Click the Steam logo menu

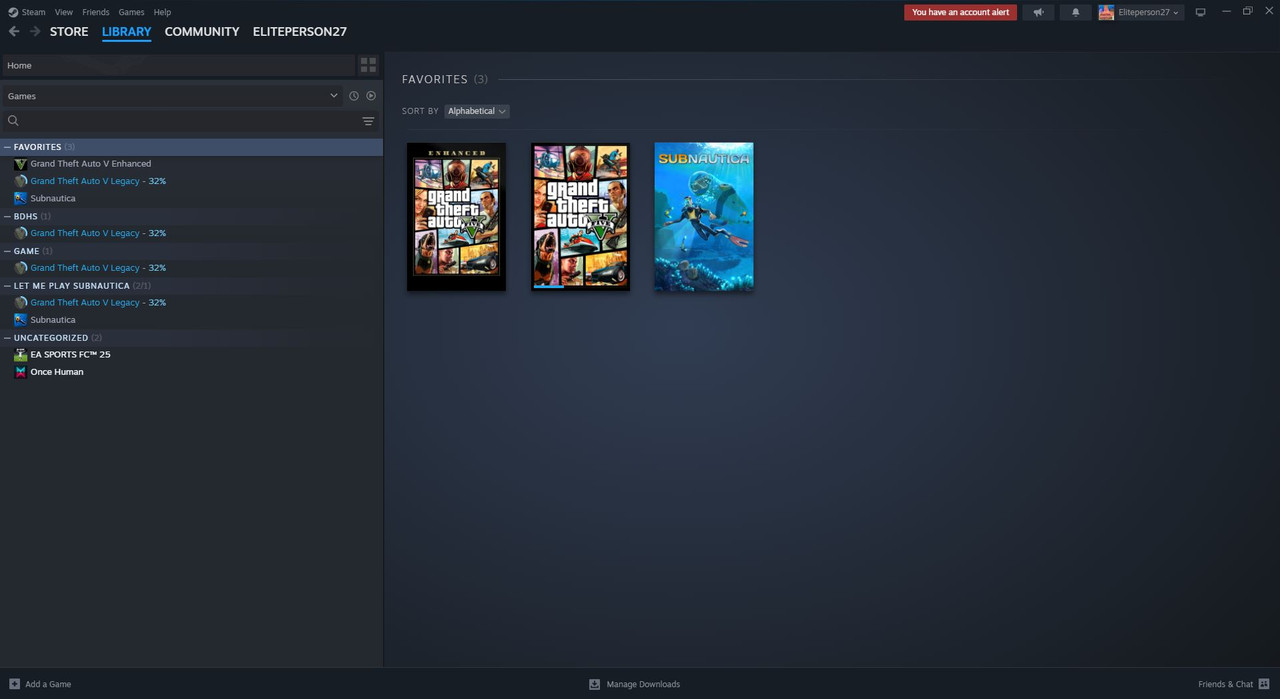26,12
